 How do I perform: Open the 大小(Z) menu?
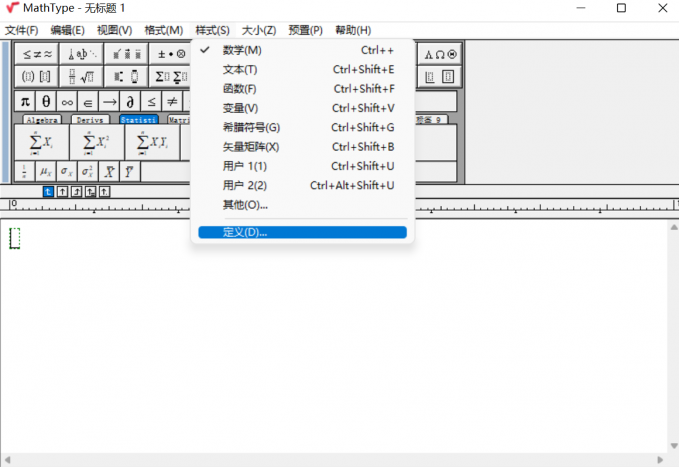pyautogui.click(x=259, y=30)
